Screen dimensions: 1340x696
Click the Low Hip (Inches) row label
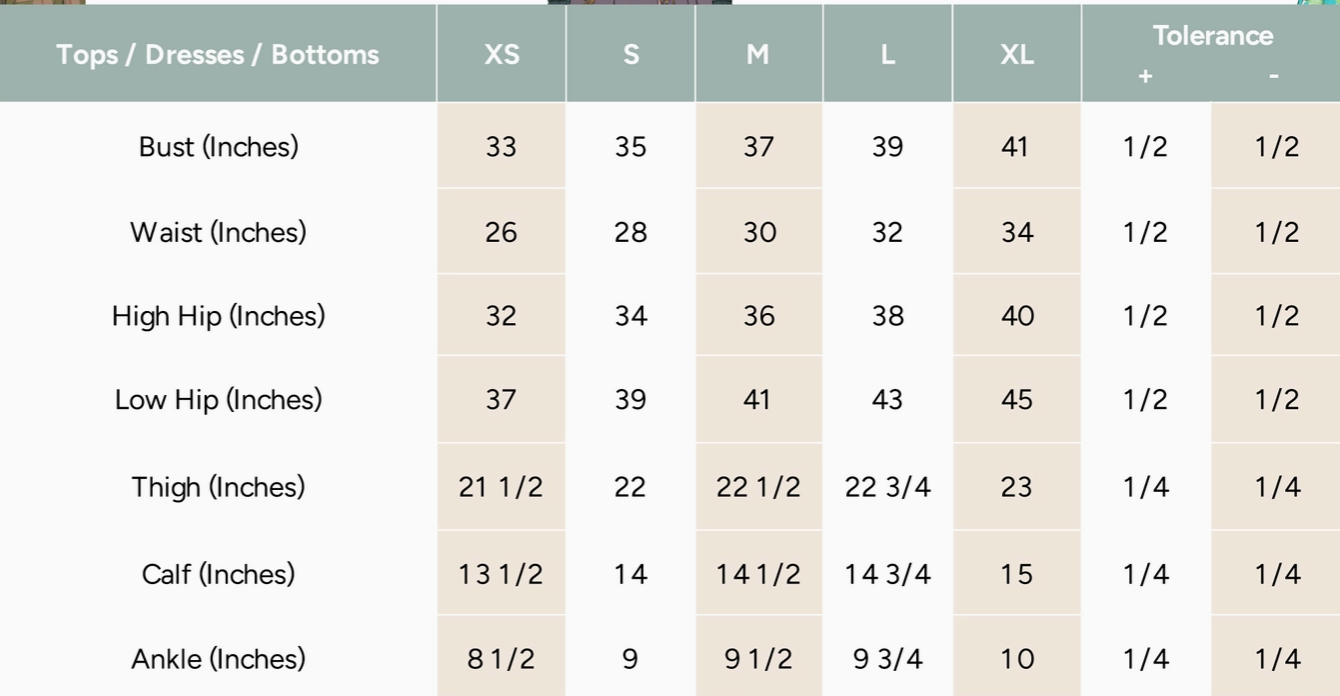(x=218, y=400)
